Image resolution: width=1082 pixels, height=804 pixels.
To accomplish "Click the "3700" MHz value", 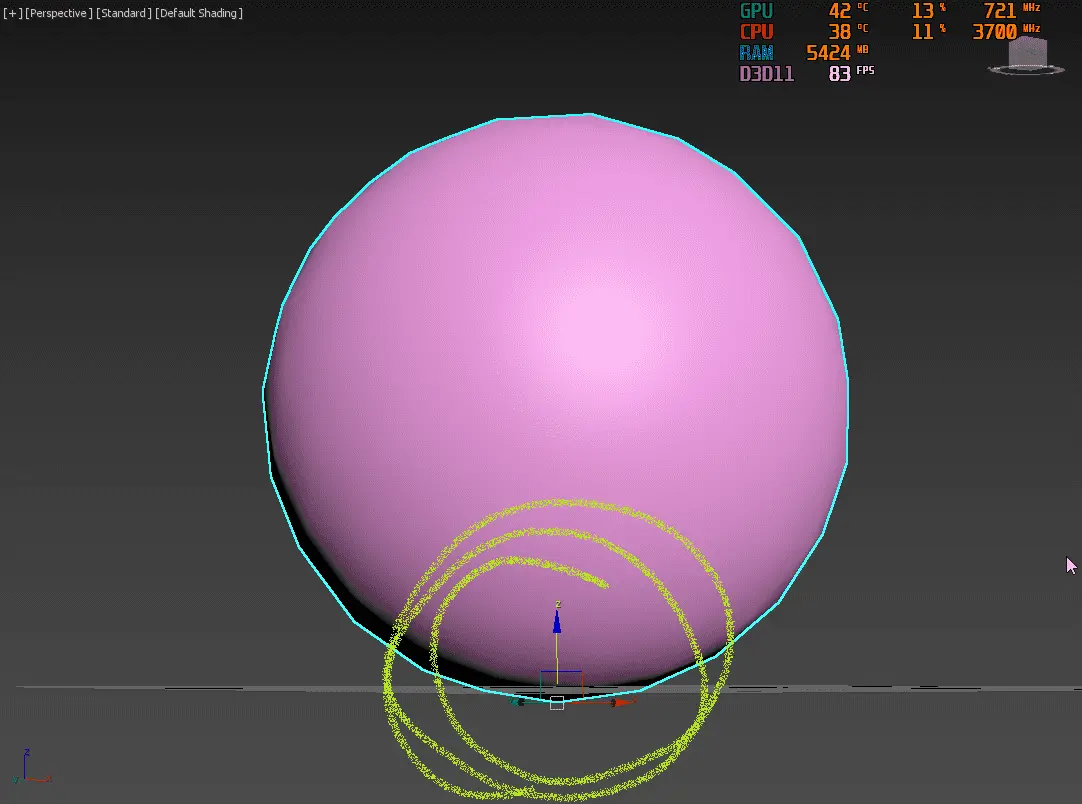I will [994, 32].
